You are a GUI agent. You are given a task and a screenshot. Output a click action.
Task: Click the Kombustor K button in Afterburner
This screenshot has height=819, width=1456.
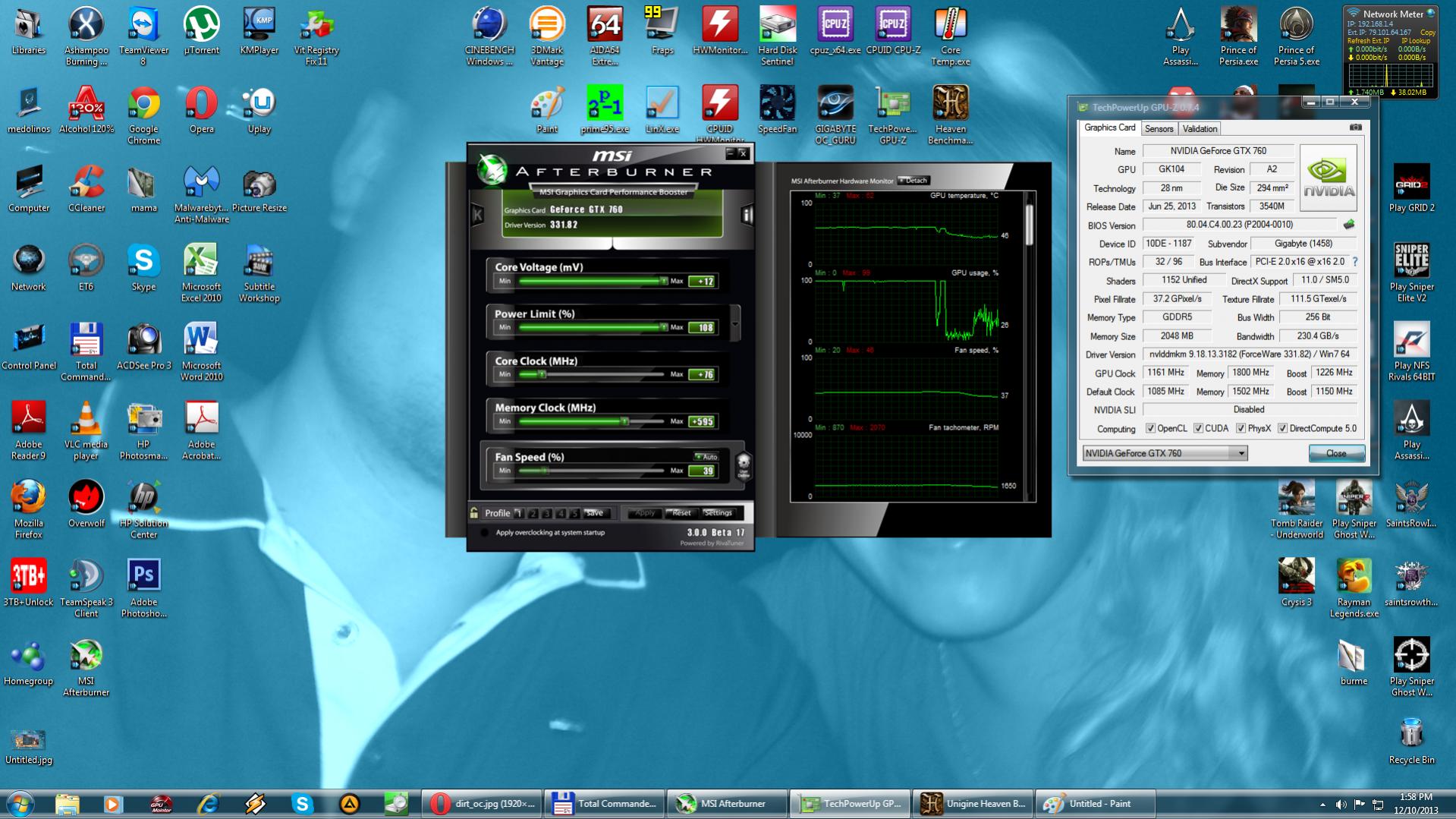(x=477, y=215)
